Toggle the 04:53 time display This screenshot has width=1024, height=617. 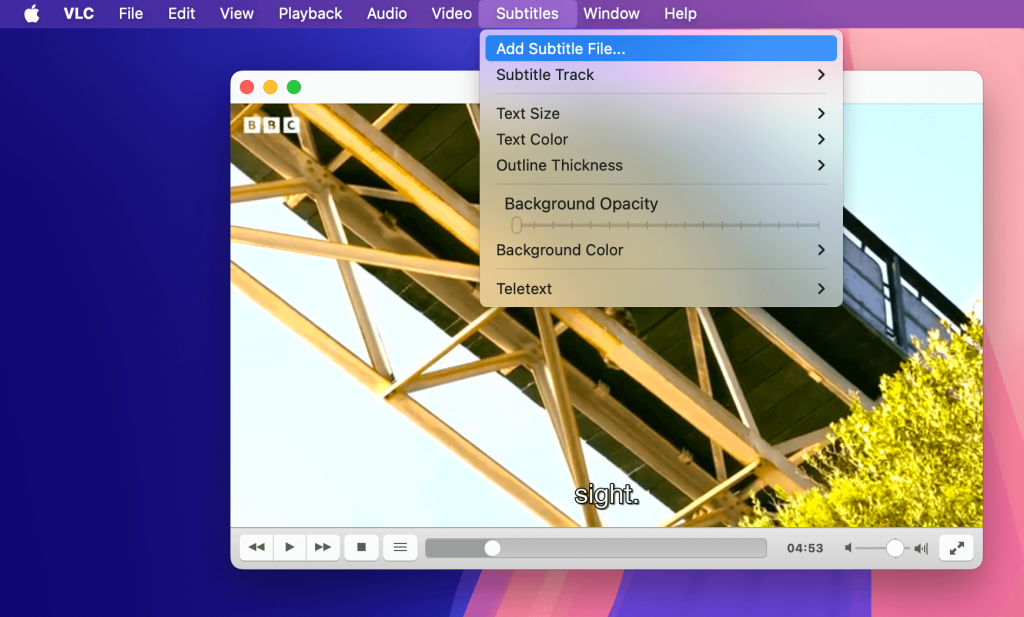[x=805, y=548]
